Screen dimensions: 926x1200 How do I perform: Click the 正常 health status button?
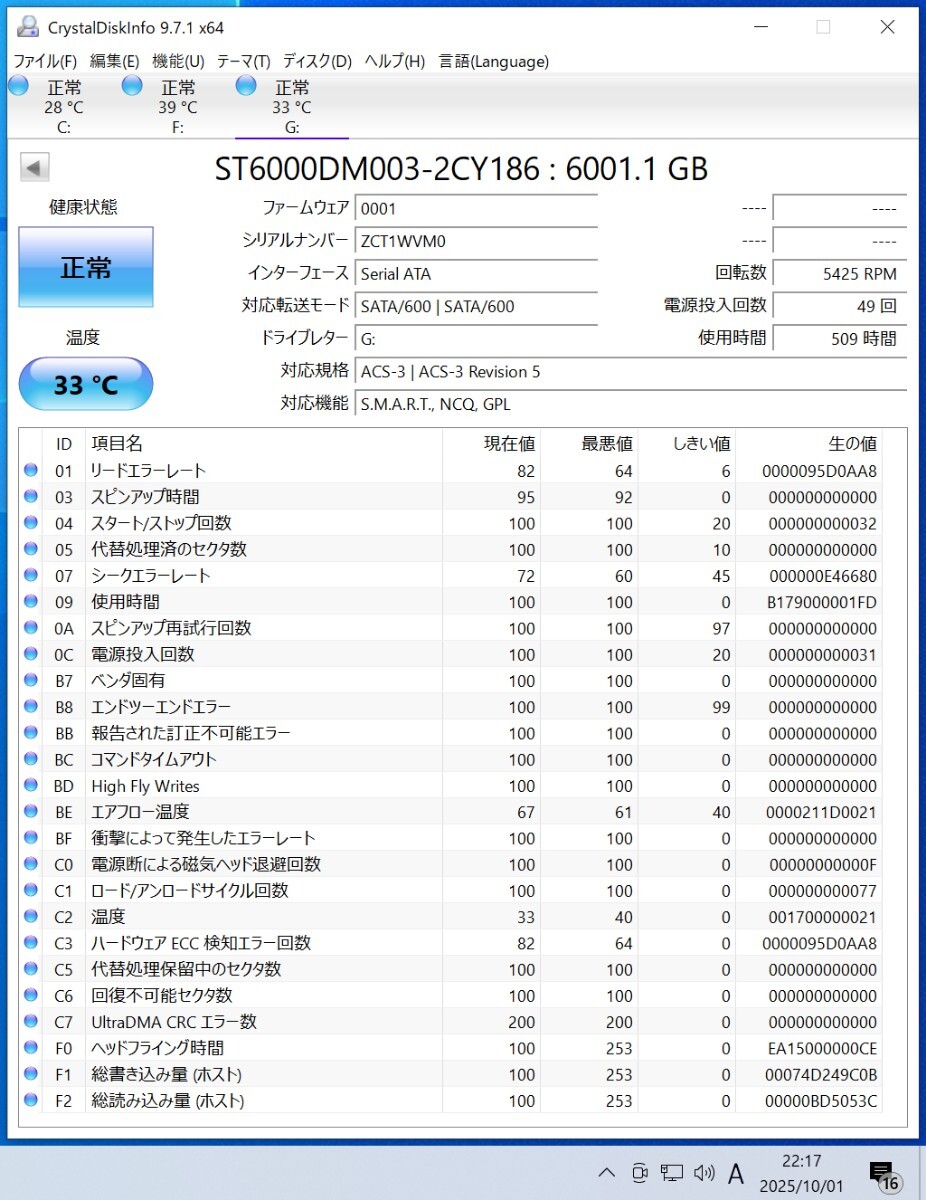86,267
